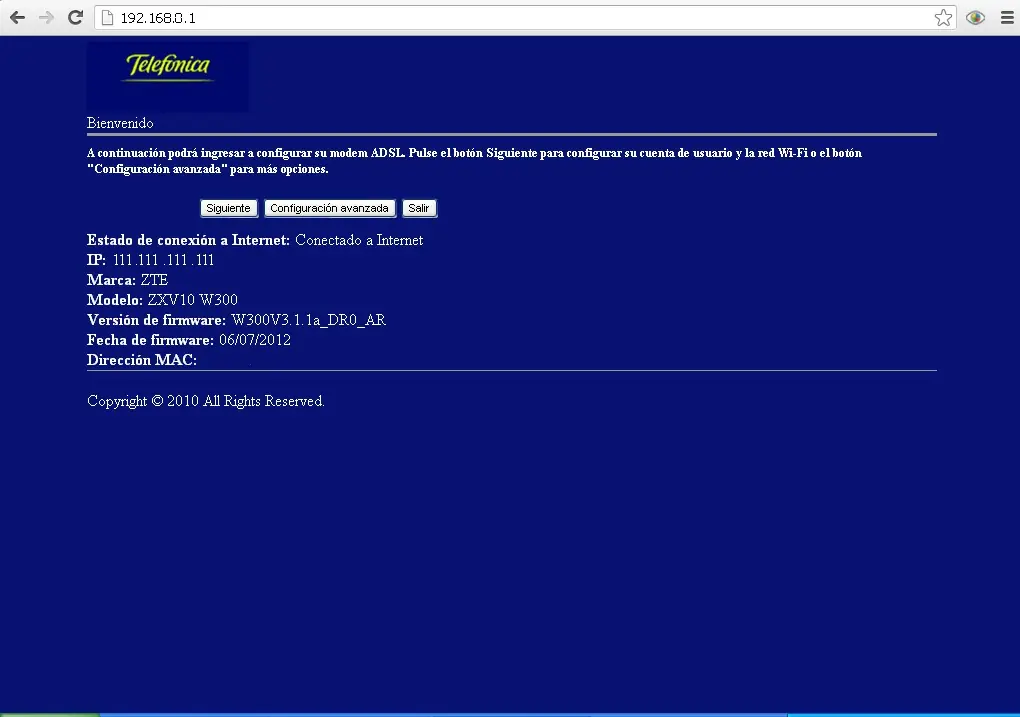Open the Chrome hamburger menu
The image size is (1020, 717).
pyautogui.click(x=1007, y=18)
